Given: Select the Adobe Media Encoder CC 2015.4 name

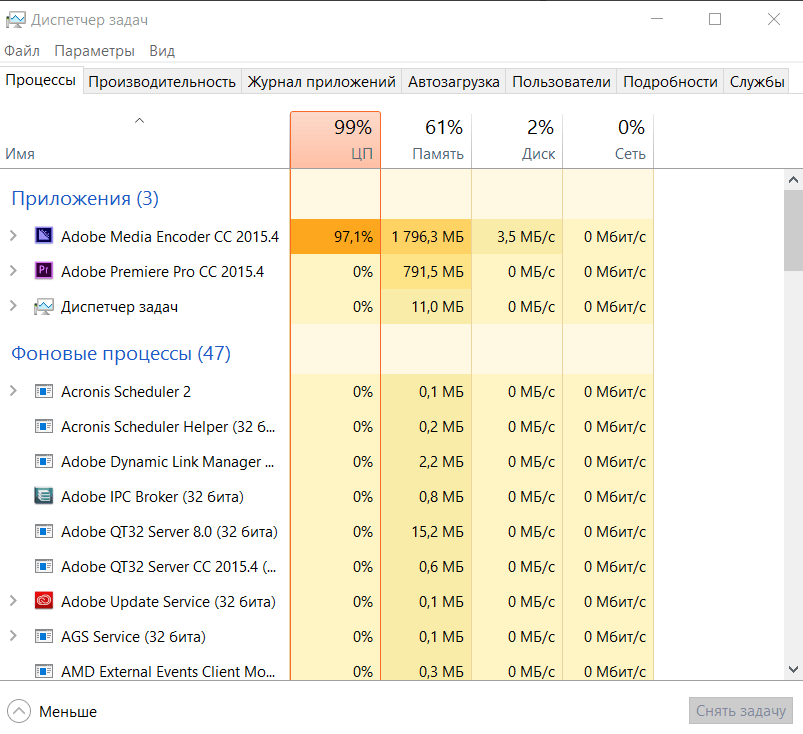Looking at the screenshot, I should pos(170,237).
